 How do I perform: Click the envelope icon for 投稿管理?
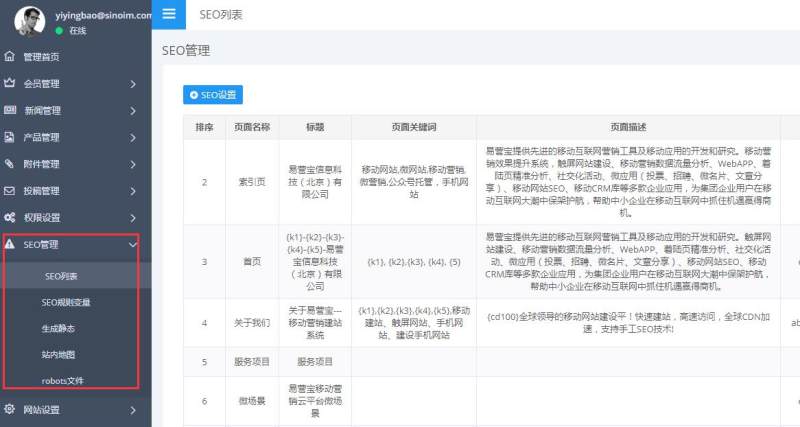pos(9,190)
